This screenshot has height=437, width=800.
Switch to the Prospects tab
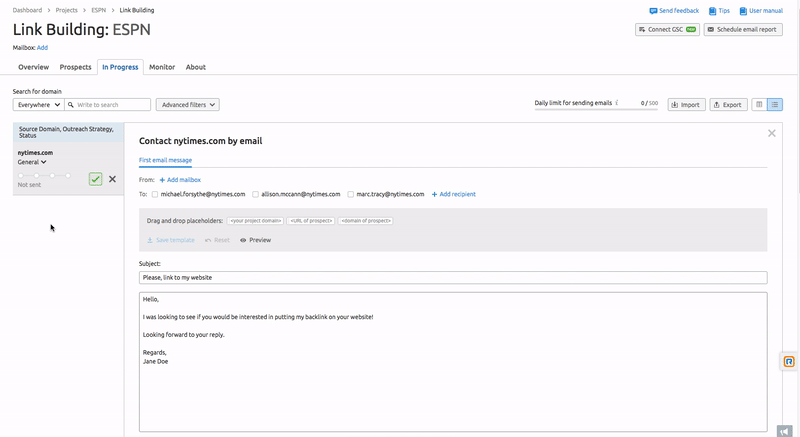coord(75,67)
